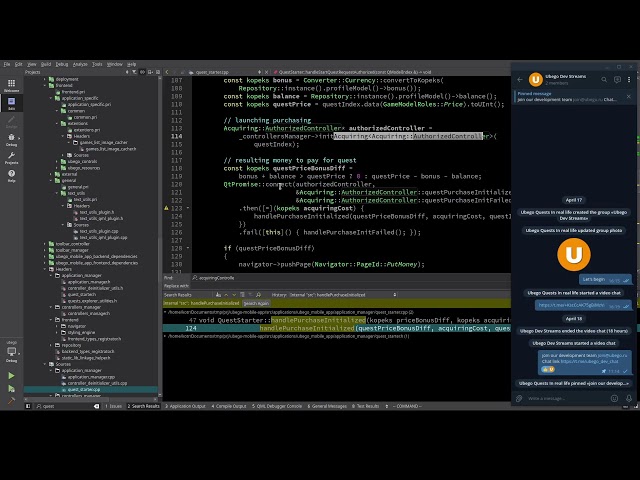Open Debug mode in left sidebar

click(11, 140)
